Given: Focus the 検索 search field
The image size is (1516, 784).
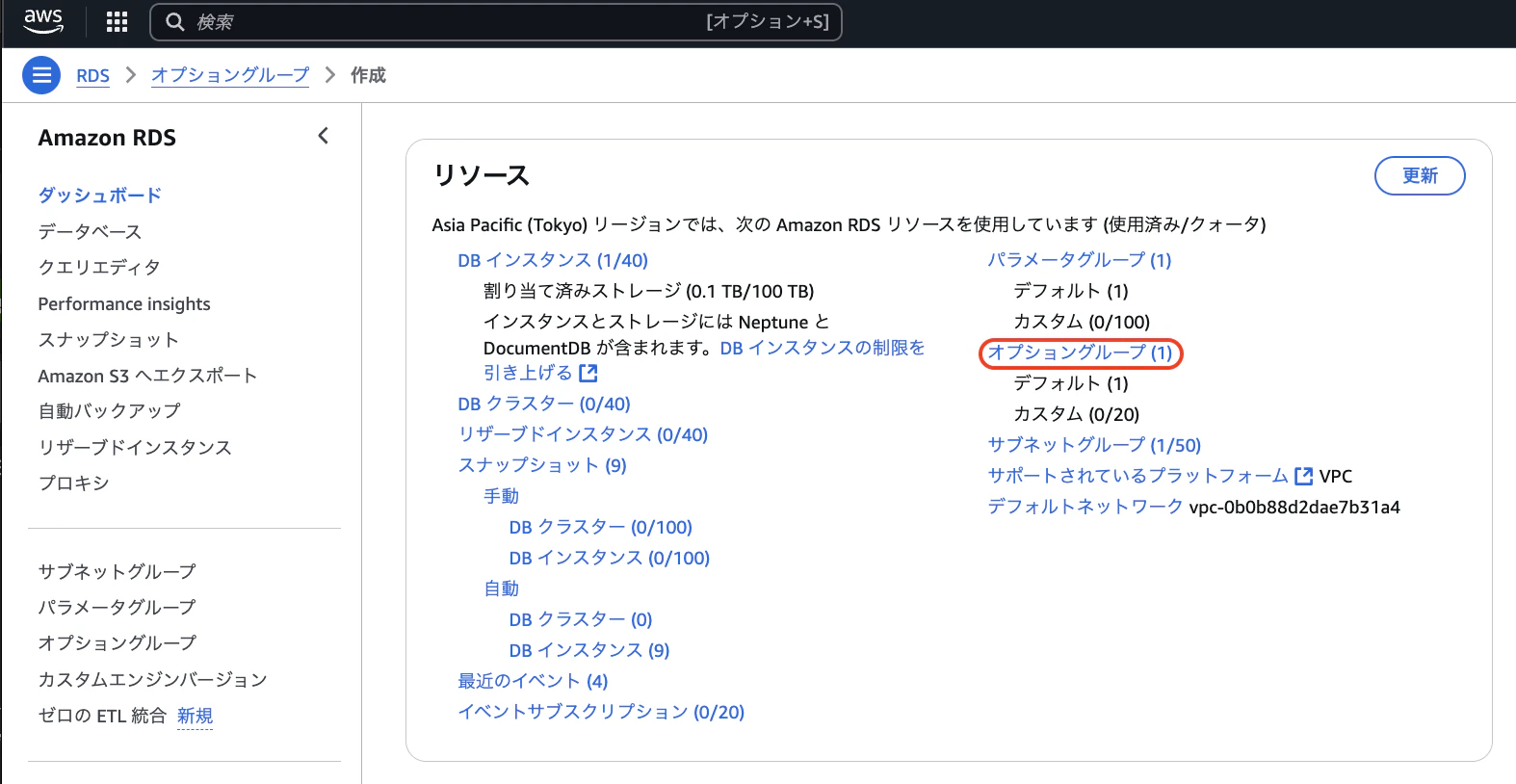Looking at the screenshot, I should 496,22.
